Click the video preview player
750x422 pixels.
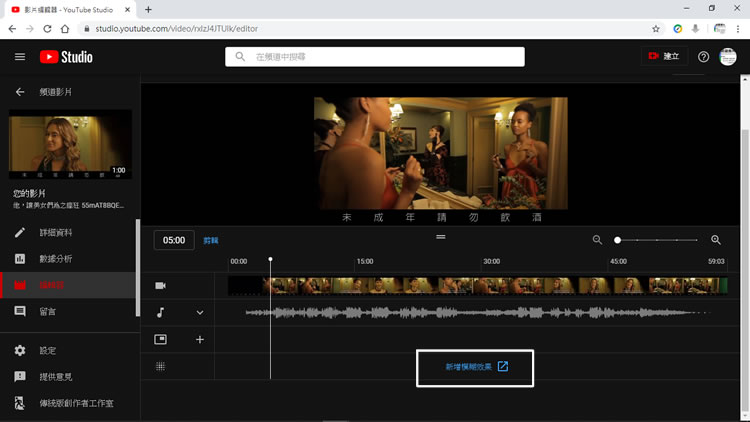(x=441, y=153)
